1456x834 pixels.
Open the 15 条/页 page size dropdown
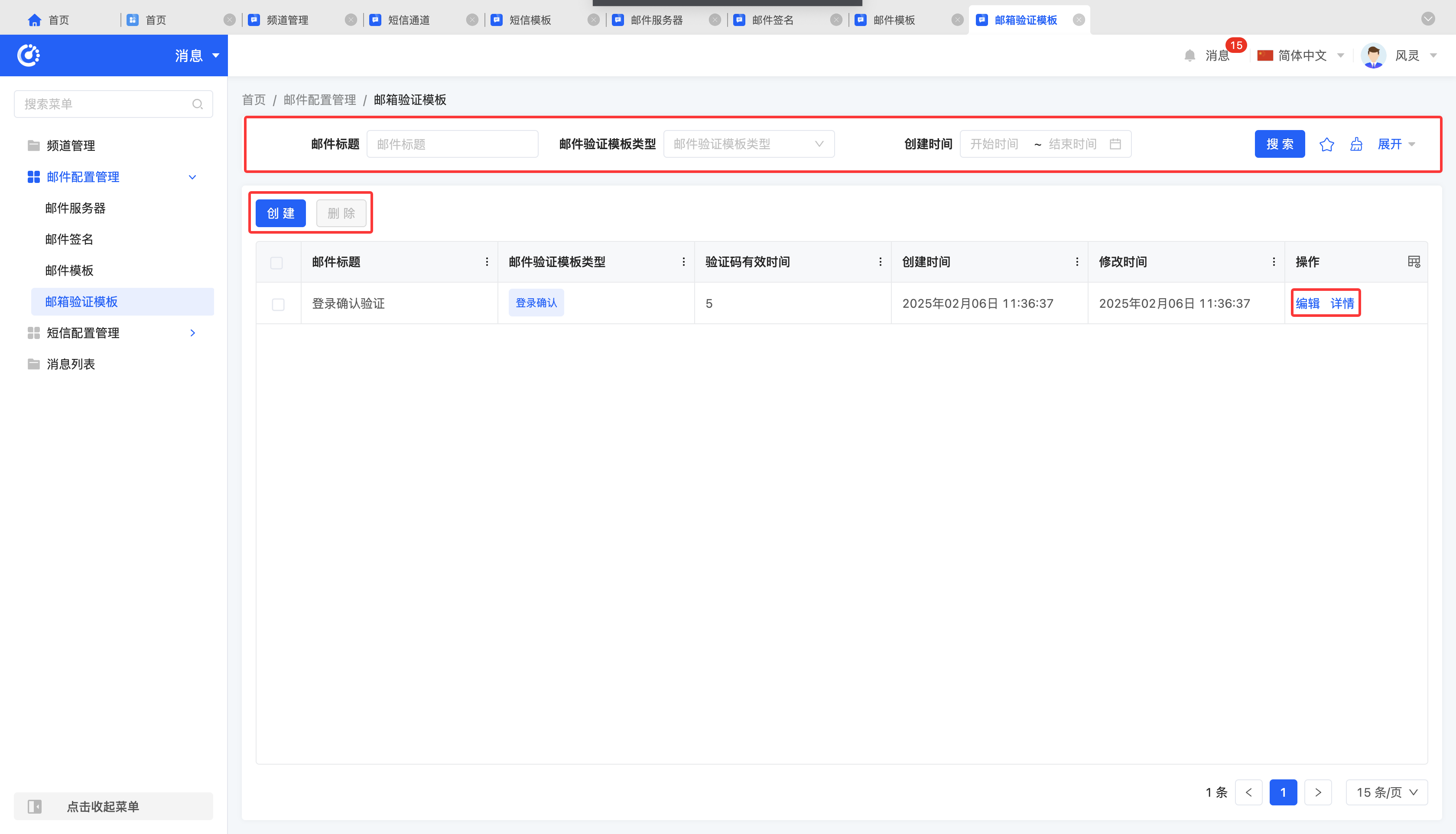tap(1386, 792)
